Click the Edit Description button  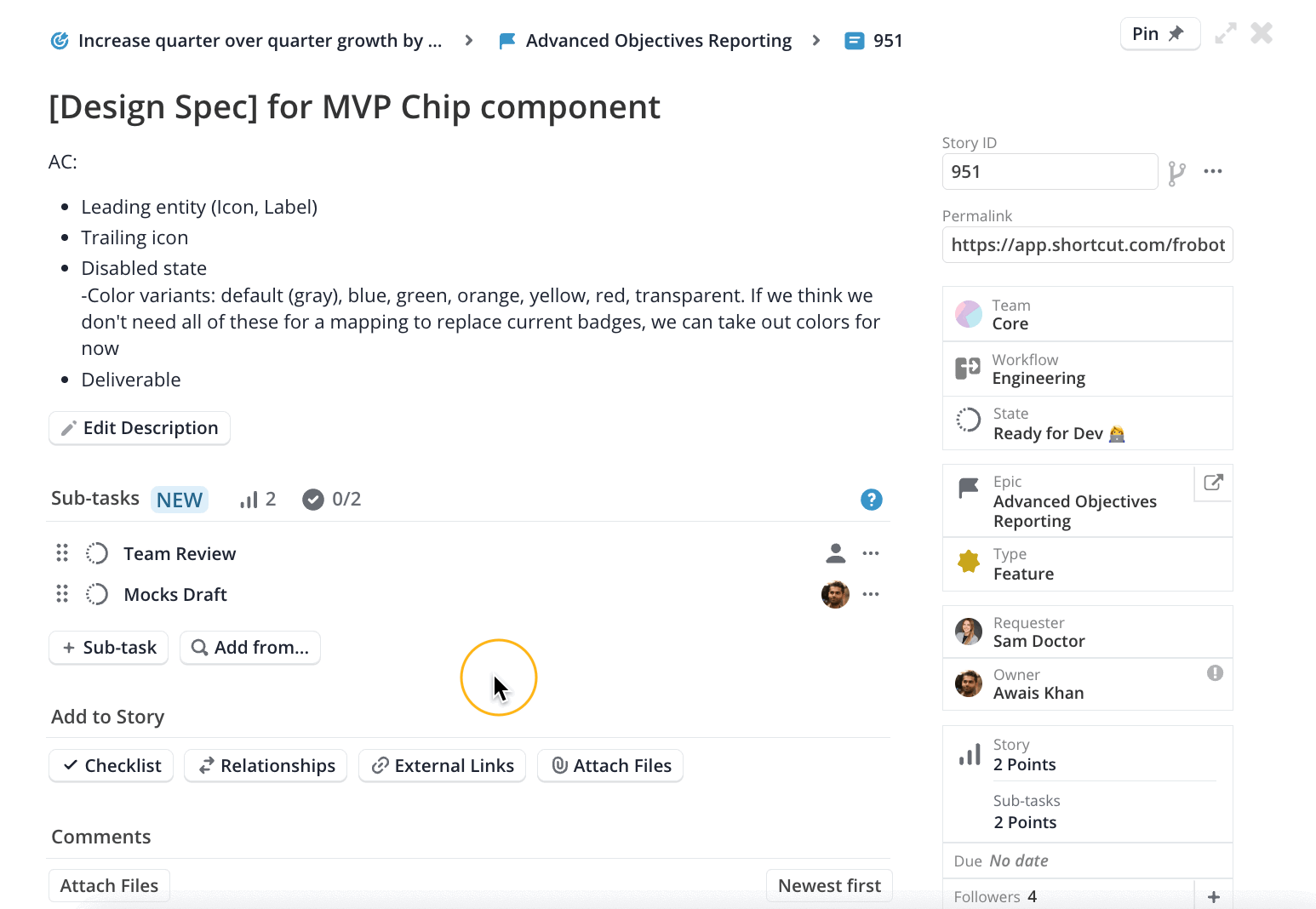139,427
